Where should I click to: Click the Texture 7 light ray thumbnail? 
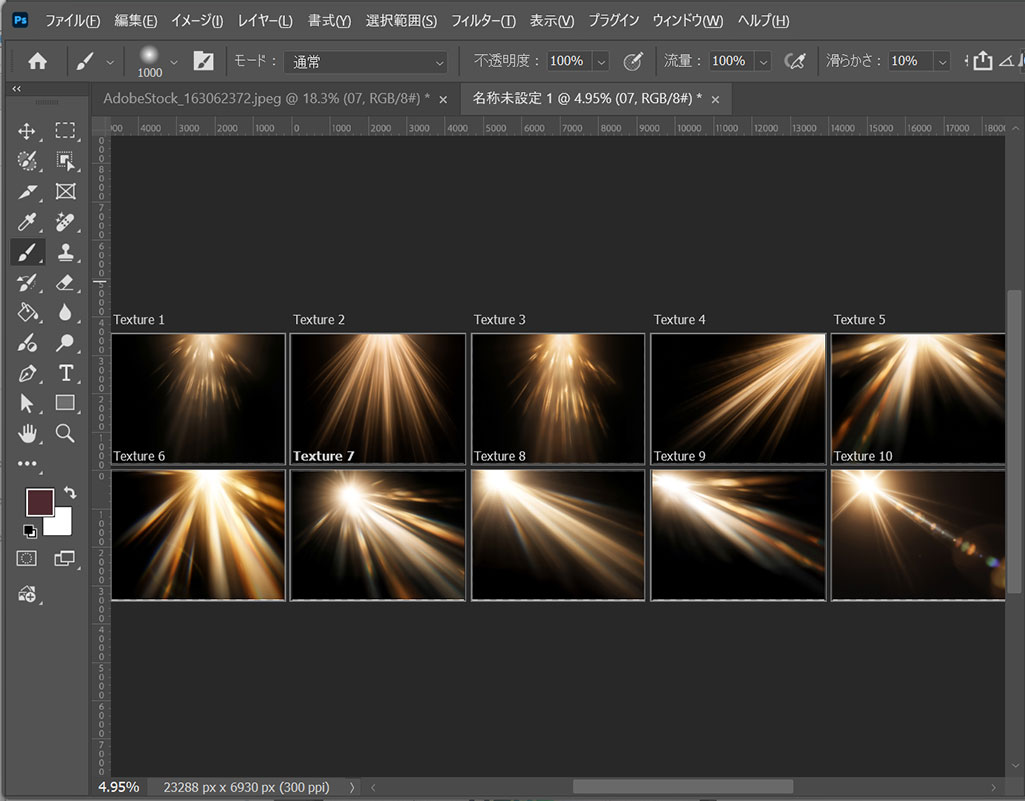coord(378,535)
